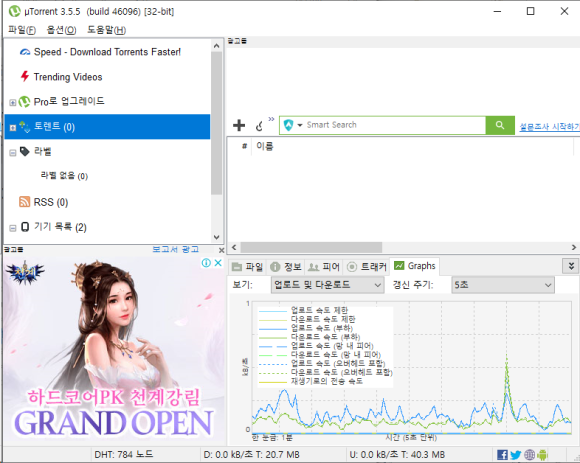Click the add torrent plus icon
The height and width of the screenshot is (463, 580).
(x=239, y=125)
